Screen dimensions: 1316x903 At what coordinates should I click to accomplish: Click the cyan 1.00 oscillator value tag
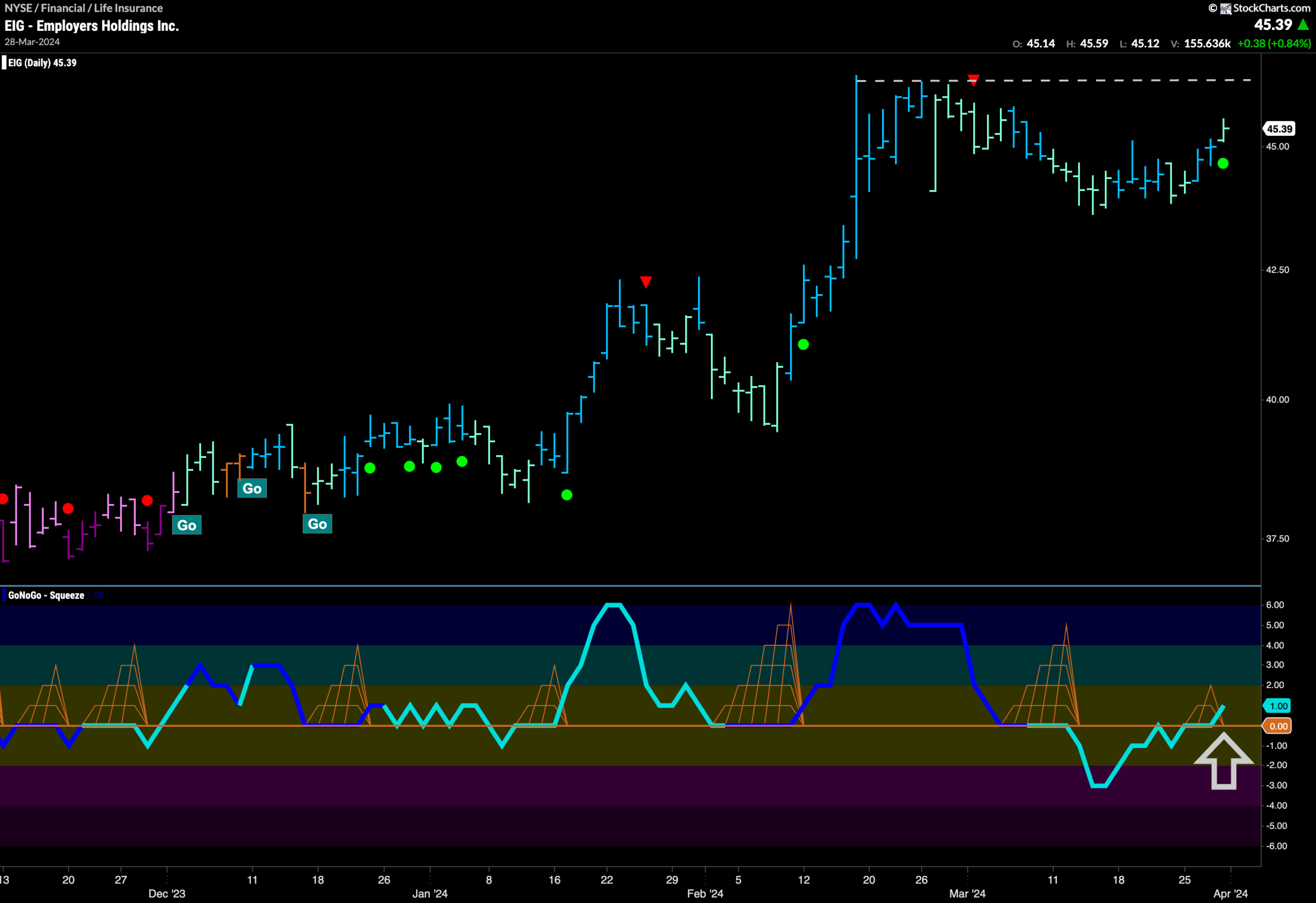tap(1277, 706)
